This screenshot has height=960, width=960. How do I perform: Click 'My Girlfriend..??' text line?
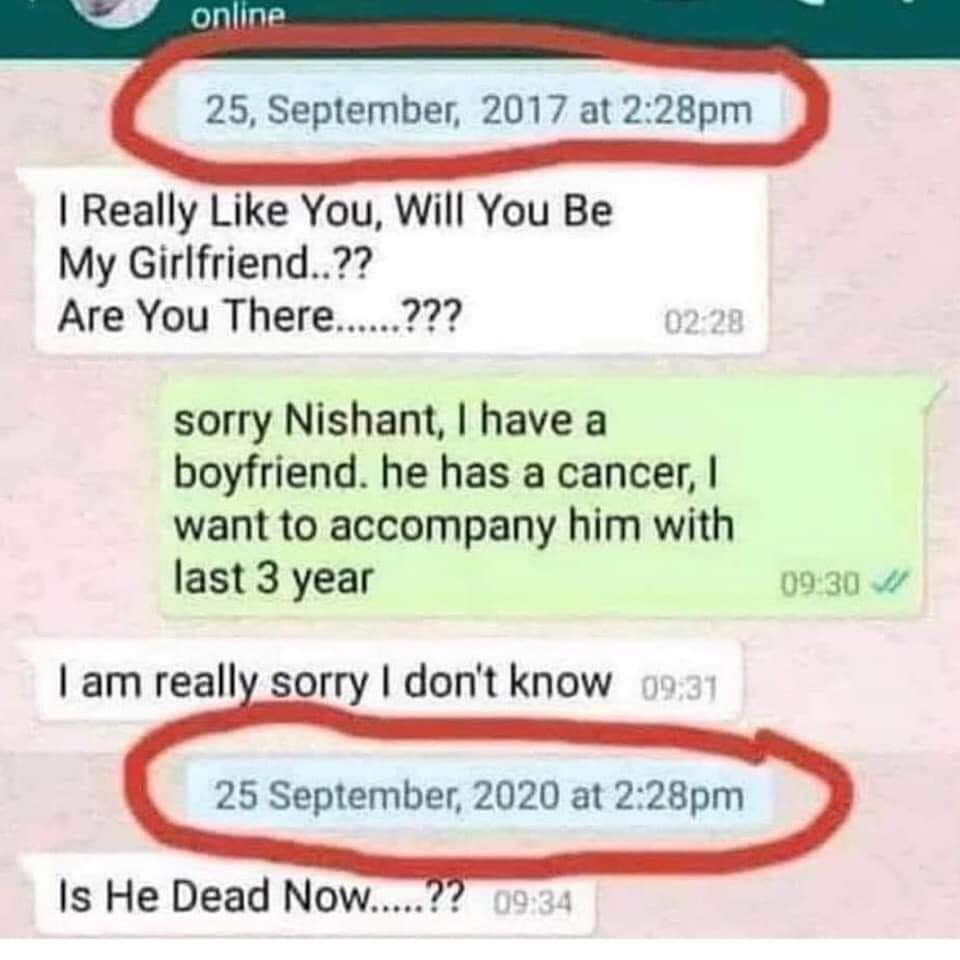[214, 264]
